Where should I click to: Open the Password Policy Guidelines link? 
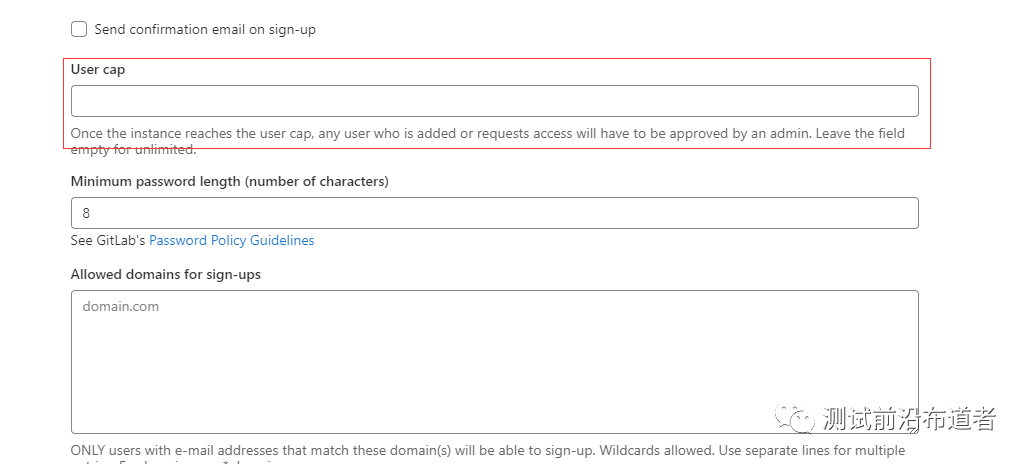point(231,241)
